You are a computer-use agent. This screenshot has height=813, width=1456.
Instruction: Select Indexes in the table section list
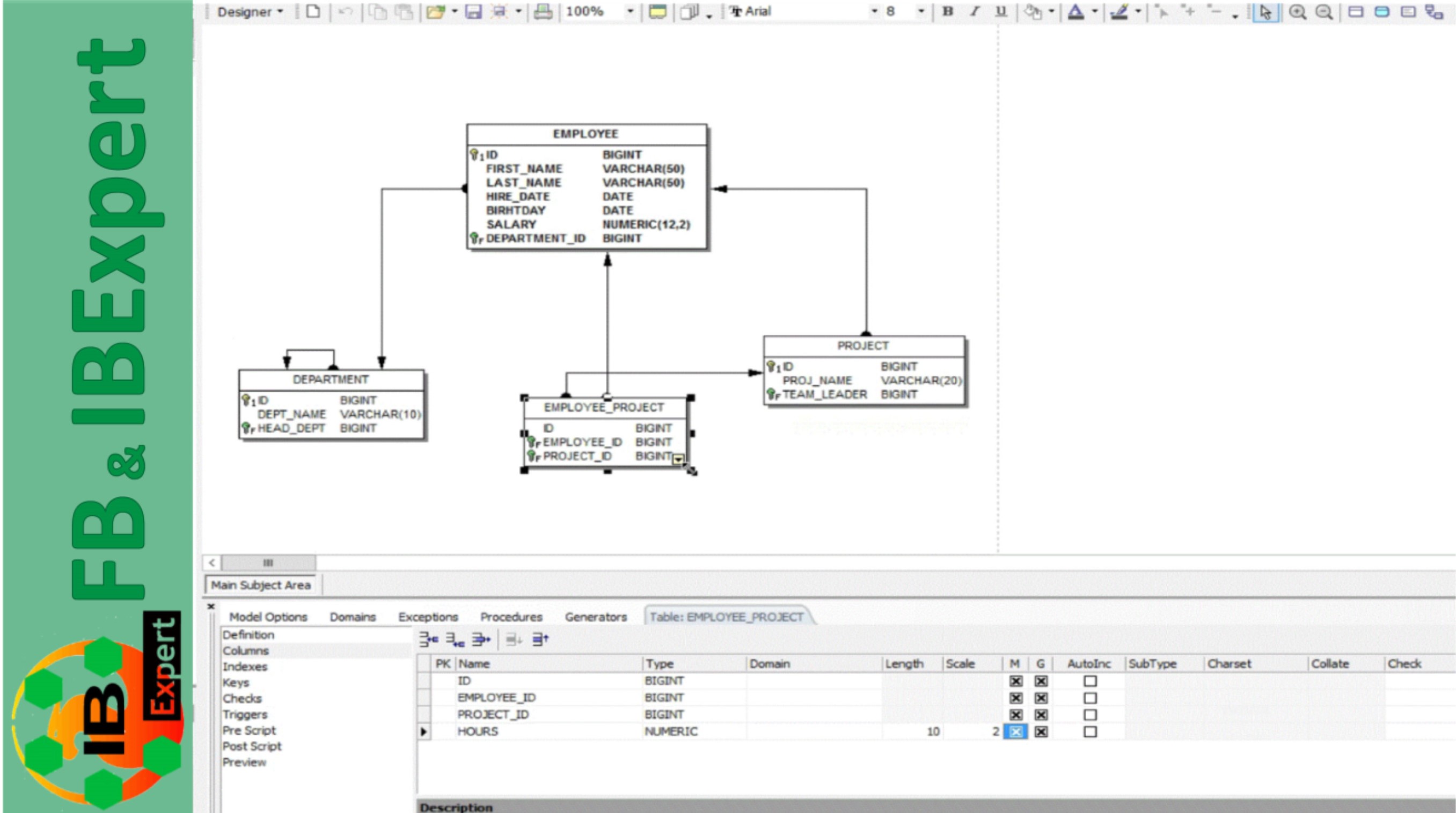point(245,666)
